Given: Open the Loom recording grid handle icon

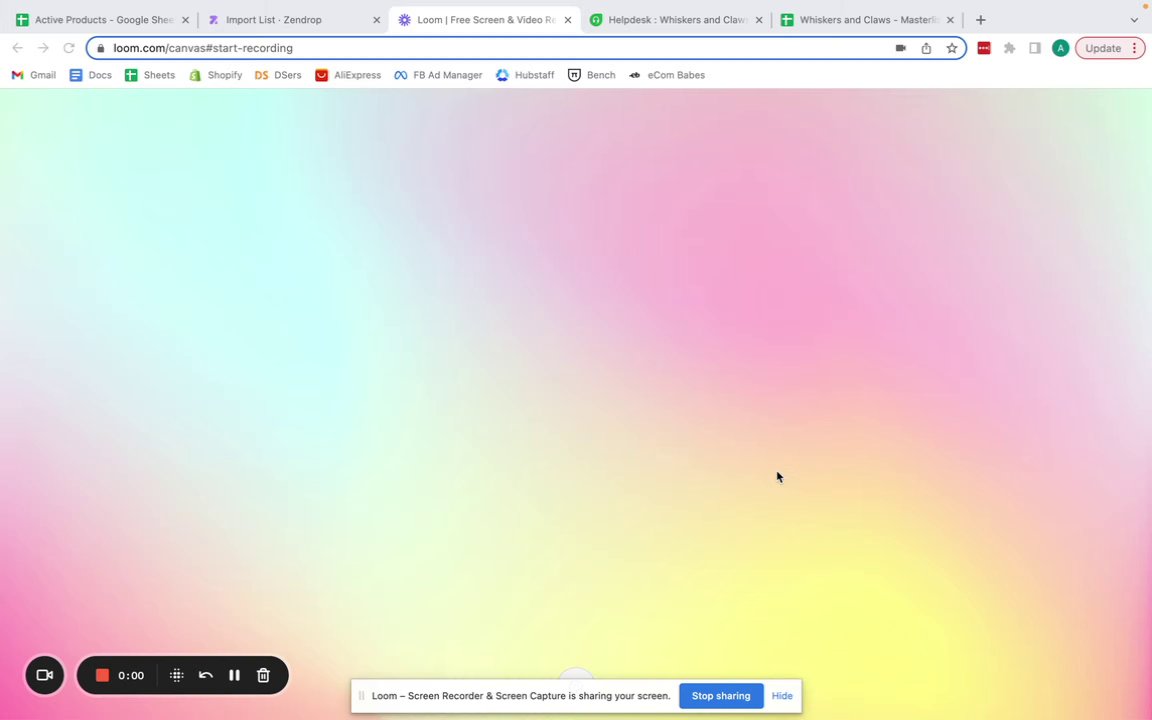Looking at the screenshot, I should pyautogui.click(x=176, y=675).
